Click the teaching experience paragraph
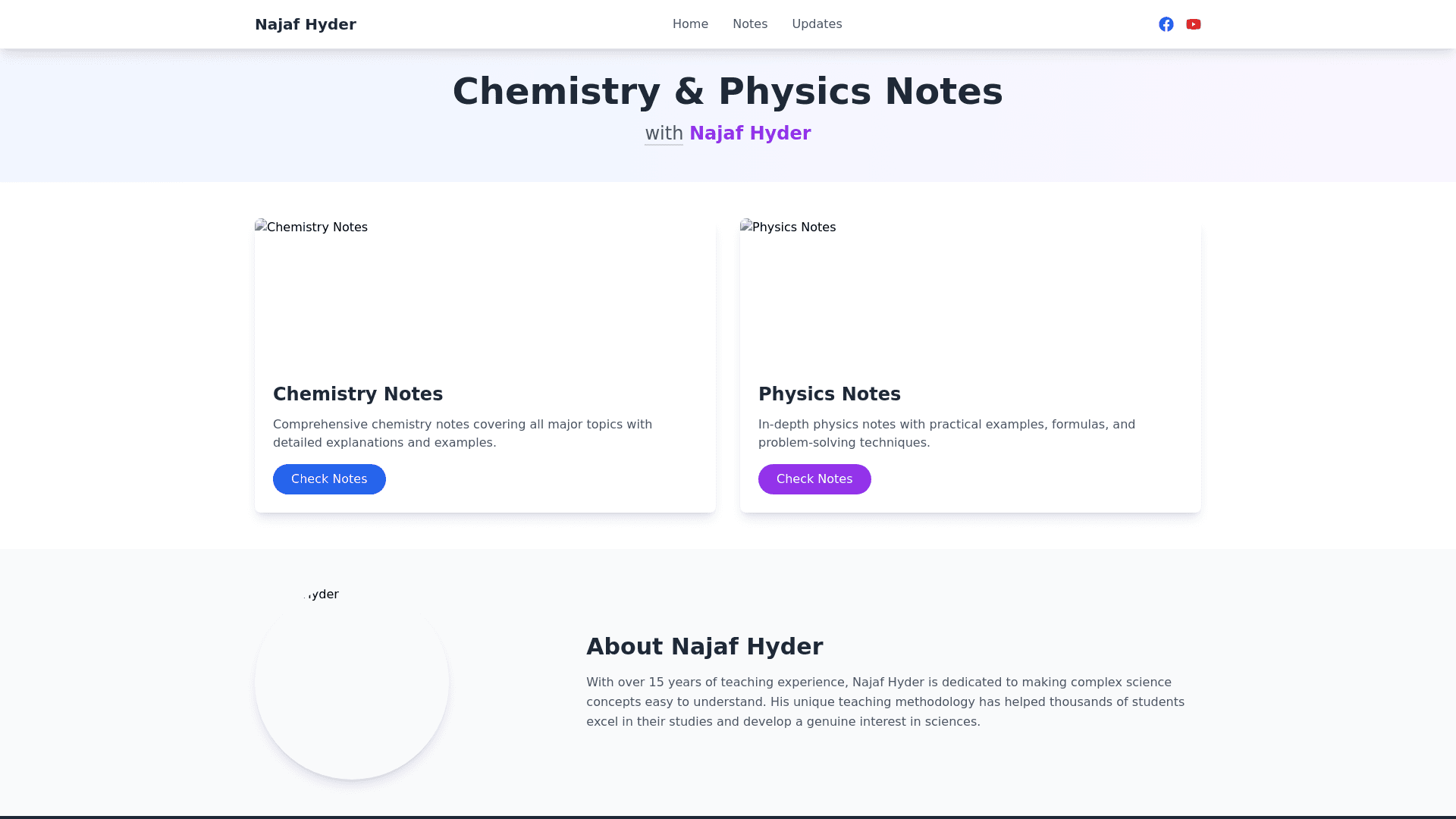Viewport: 1456px width, 819px height. (x=885, y=701)
